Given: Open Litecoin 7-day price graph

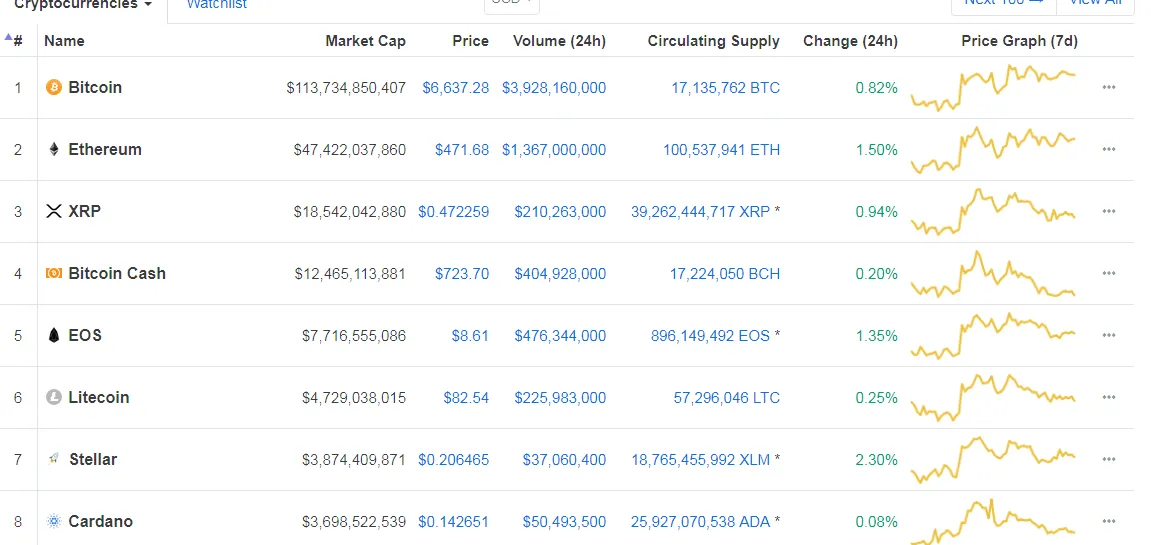Looking at the screenshot, I should tap(993, 397).
